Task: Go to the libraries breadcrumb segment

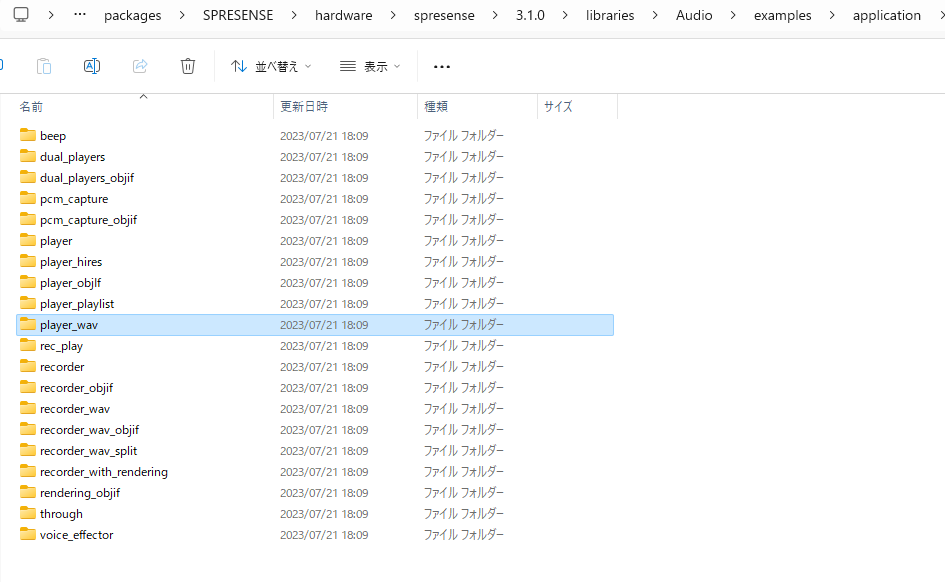Action: click(x=610, y=15)
